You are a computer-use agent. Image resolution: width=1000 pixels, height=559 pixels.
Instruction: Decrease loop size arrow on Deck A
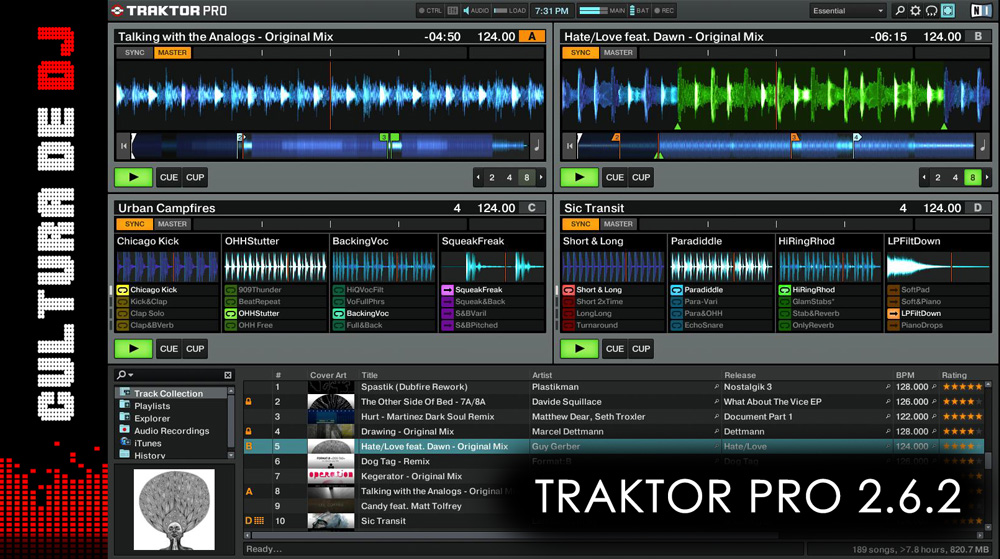pyautogui.click(x=478, y=178)
